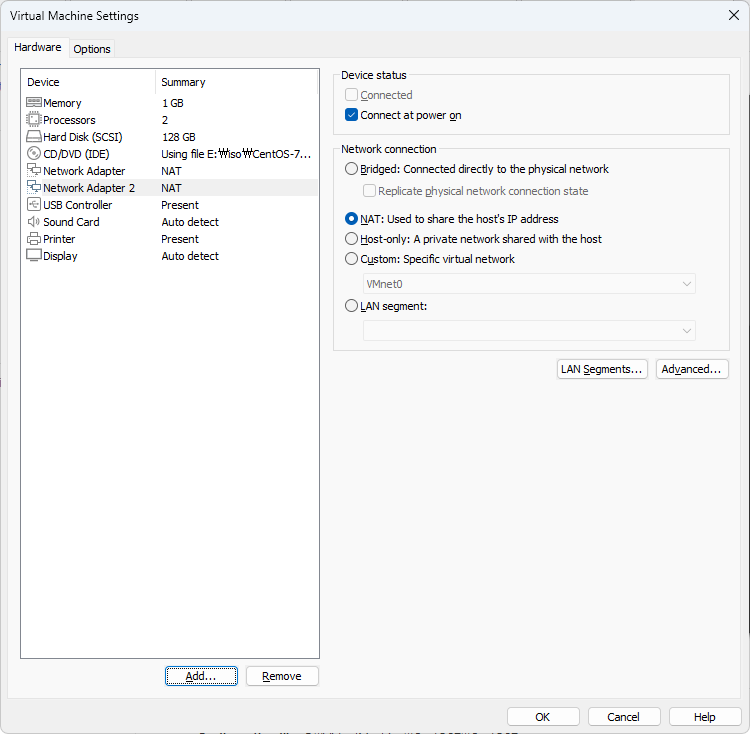Click the Add... button
This screenshot has height=734, width=750.
201,676
